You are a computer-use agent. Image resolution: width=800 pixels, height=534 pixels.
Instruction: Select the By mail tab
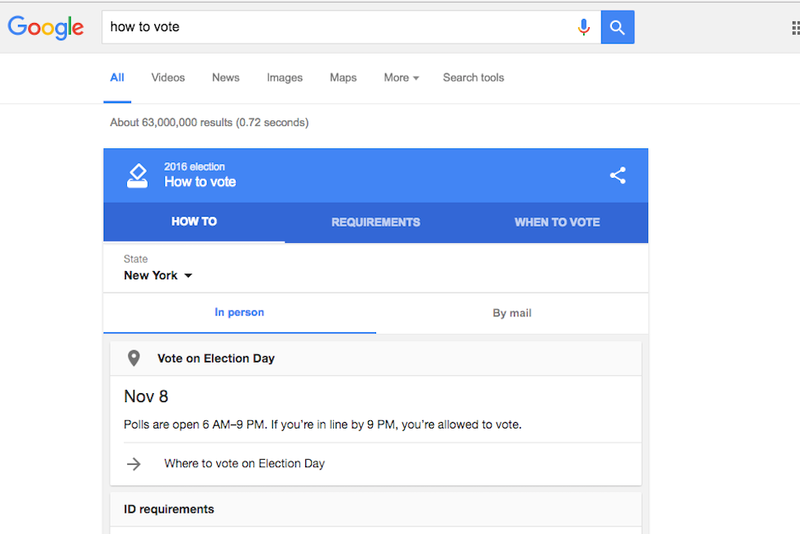pyautogui.click(x=512, y=313)
